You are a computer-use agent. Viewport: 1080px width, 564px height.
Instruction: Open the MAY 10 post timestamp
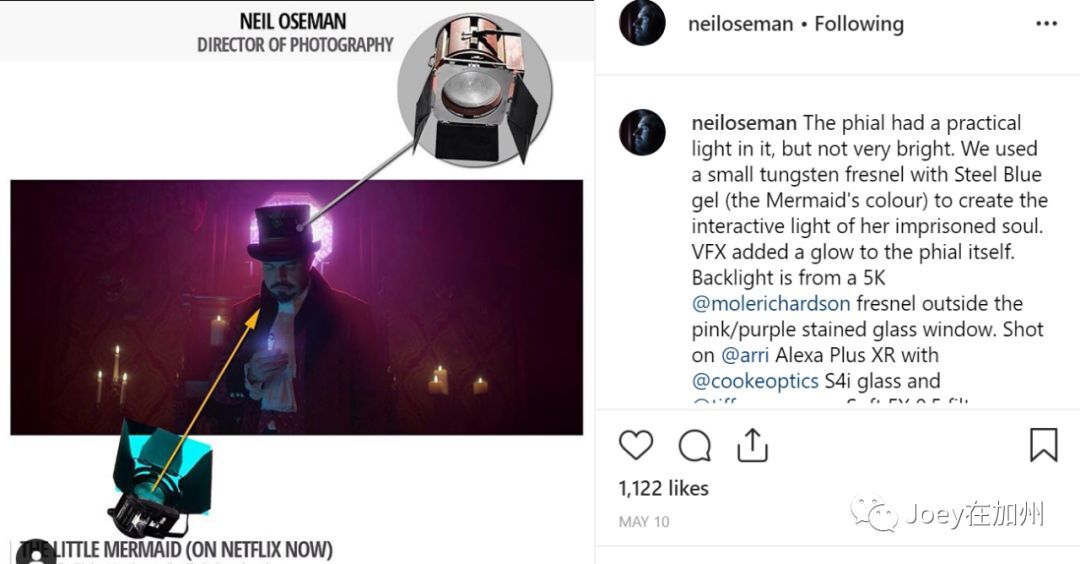pyautogui.click(x=644, y=522)
